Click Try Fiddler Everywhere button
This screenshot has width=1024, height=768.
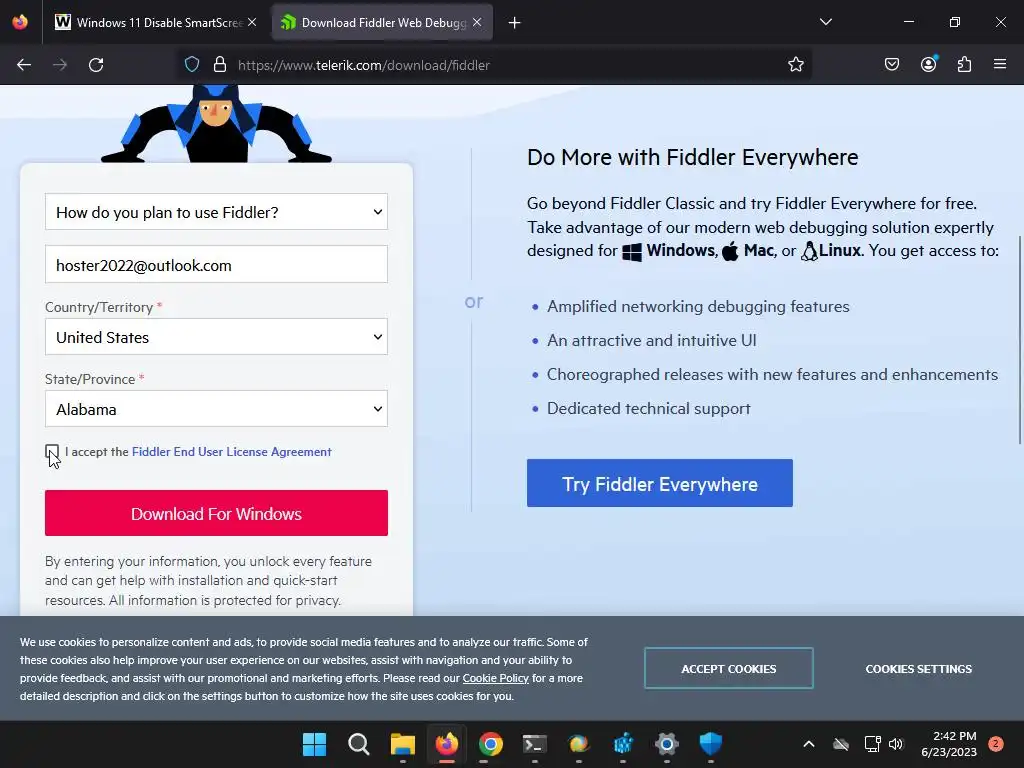pyautogui.click(x=660, y=483)
